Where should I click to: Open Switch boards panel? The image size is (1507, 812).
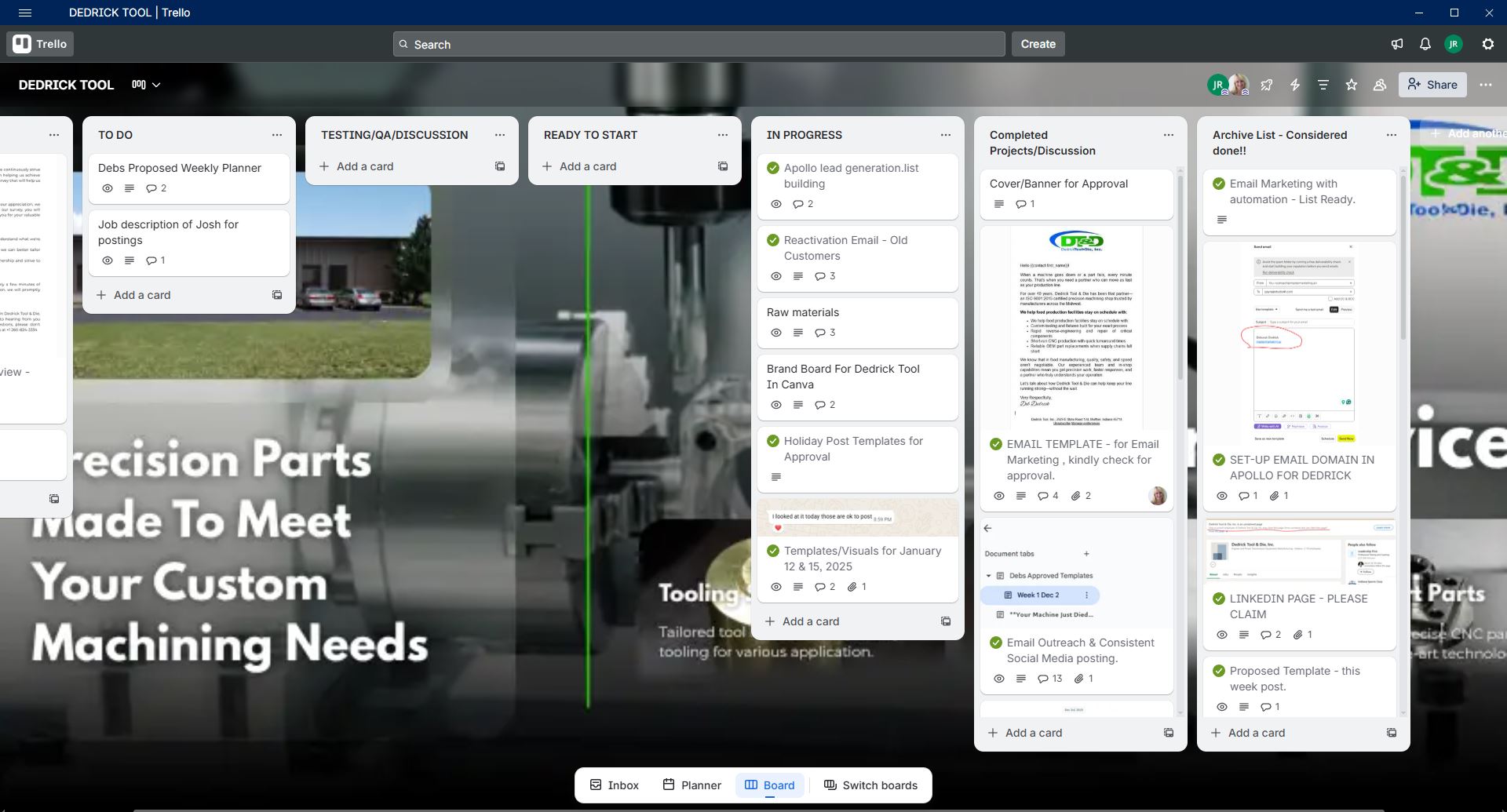(x=870, y=785)
